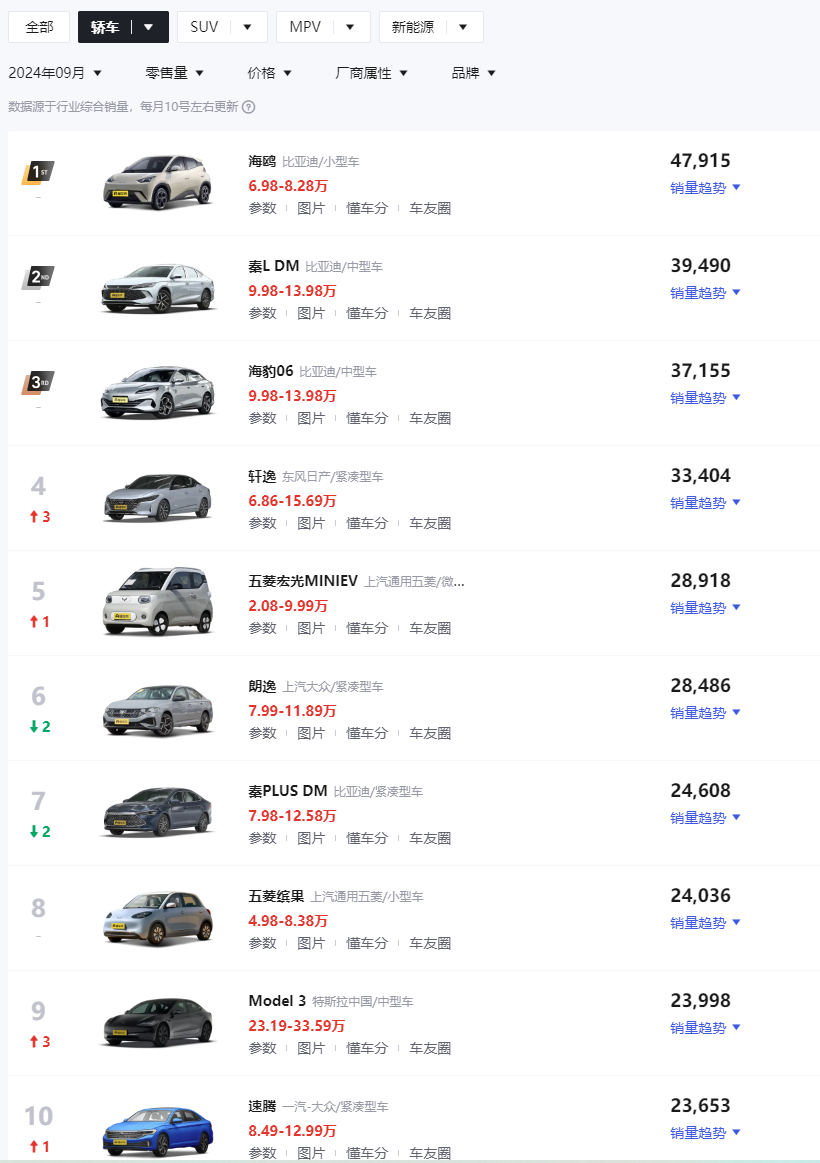
Task: Expand the 品牌 brand filter
Action: [473, 73]
